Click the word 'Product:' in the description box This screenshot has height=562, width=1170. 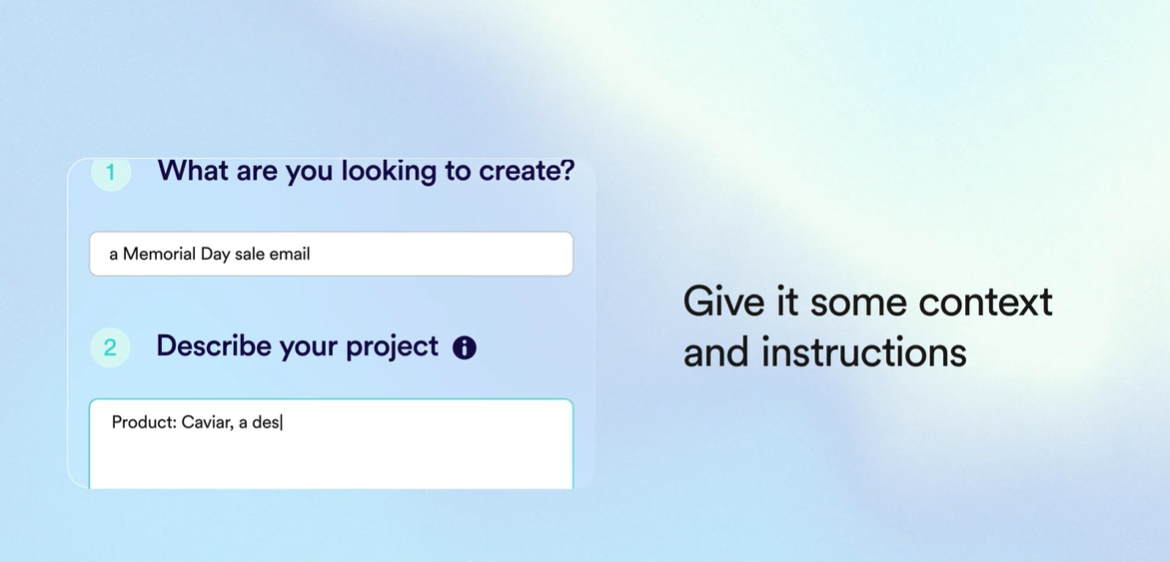click(x=144, y=422)
